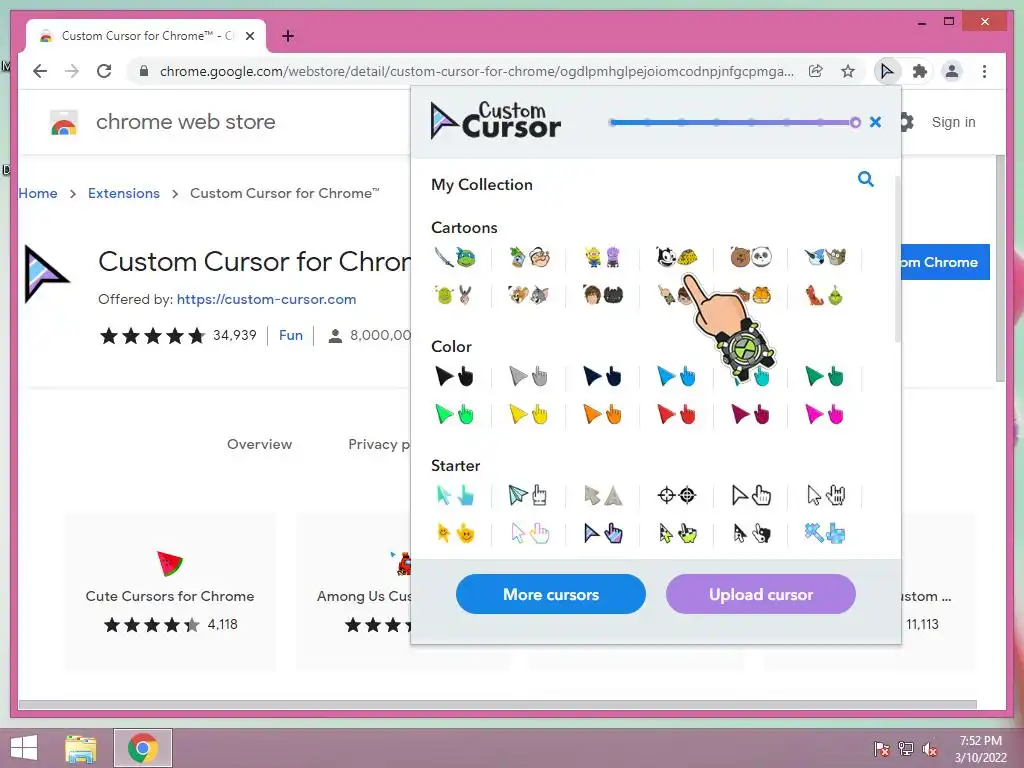Open the custom-cursor.com link
The height and width of the screenshot is (768, 1024).
pyautogui.click(x=266, y=299)
